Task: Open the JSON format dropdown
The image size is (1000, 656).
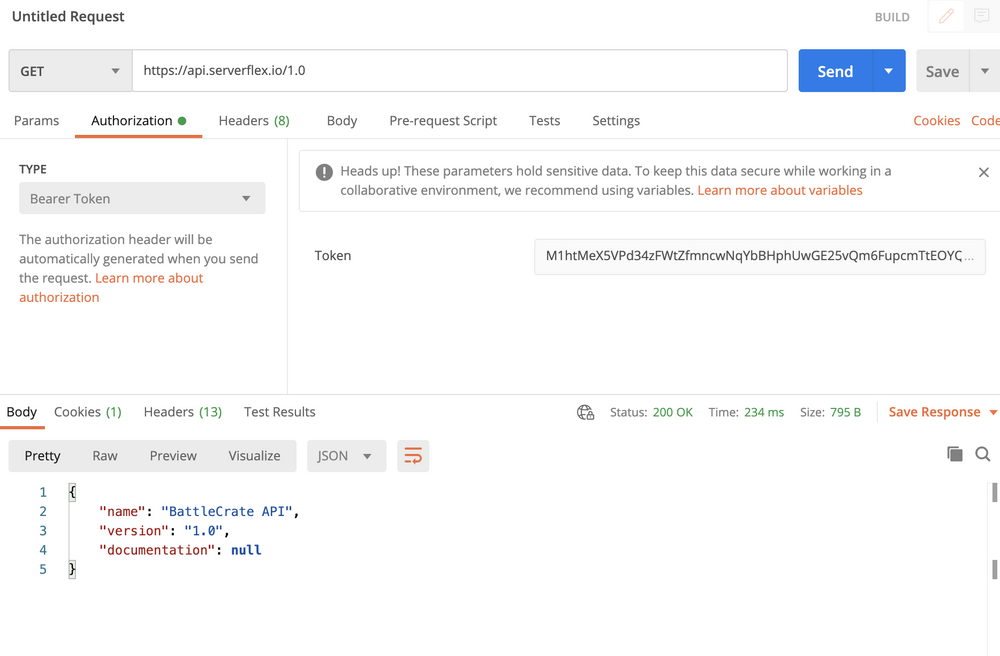Action: [346, 456]
